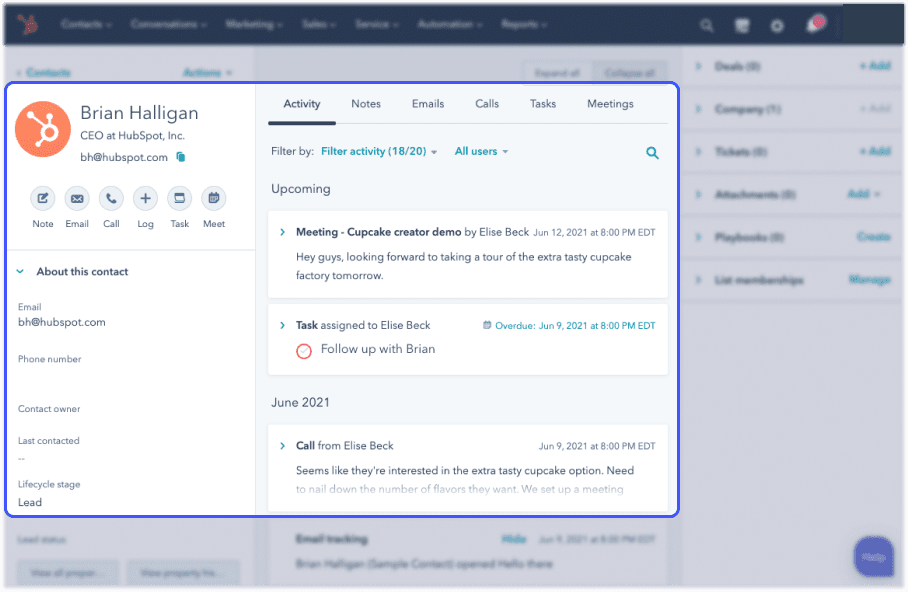Screen dimensions: 908x592
Task: Open the Sales menu in top navigation
Action: [x=318, y=24]
